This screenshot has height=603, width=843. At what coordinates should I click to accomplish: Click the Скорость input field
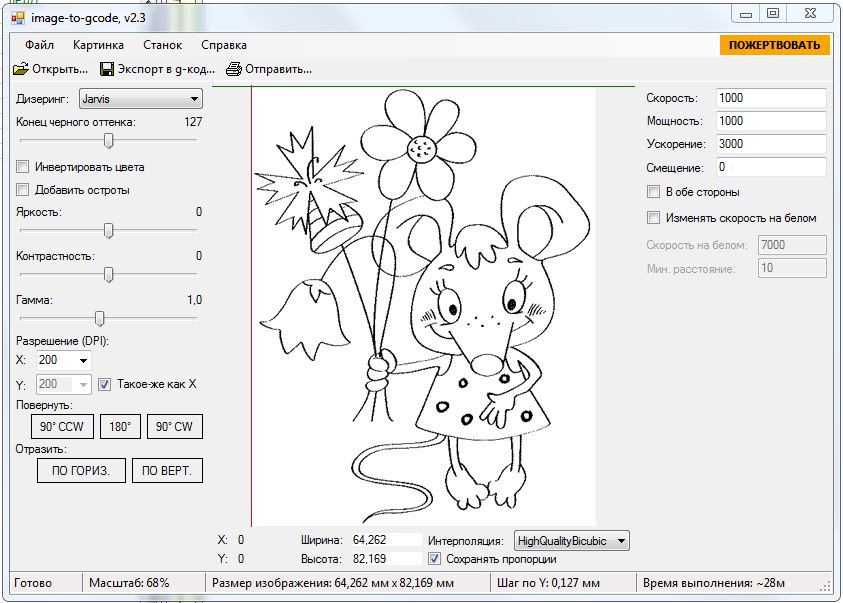tap(770, 98)
